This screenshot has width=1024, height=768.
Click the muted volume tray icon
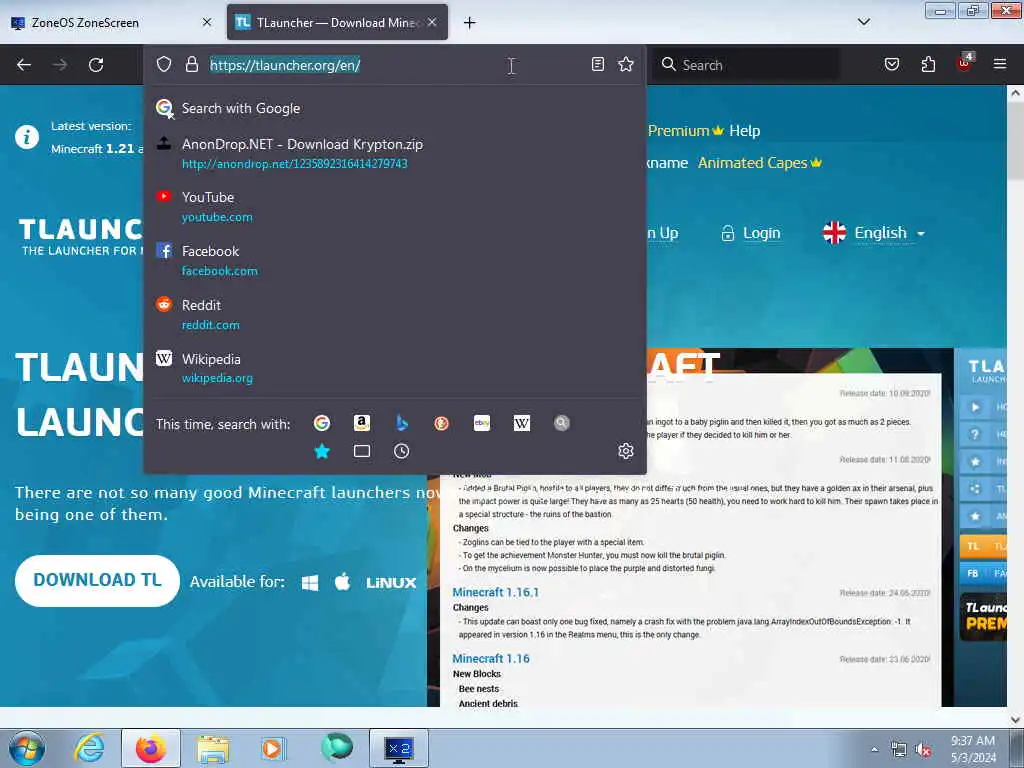point(923,750)
